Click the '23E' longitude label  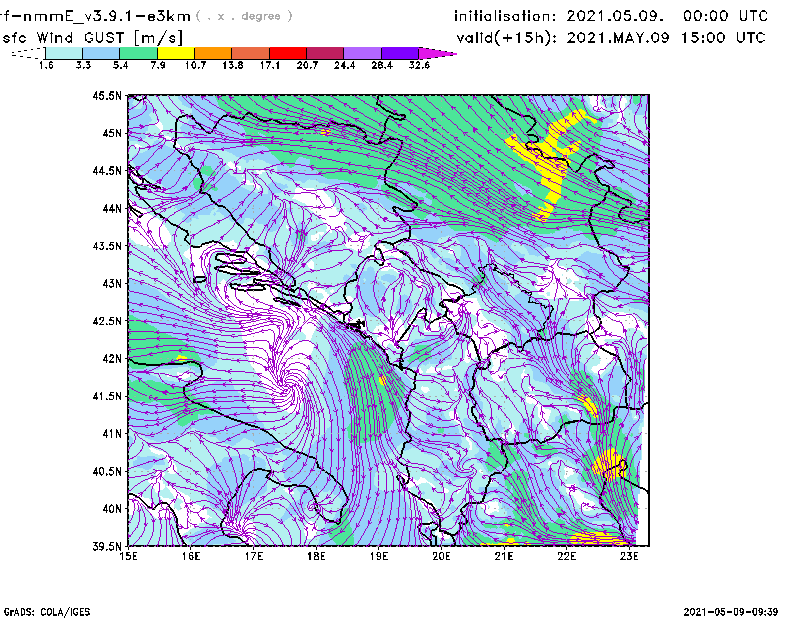pyautogui.click(x=629, y=556)
